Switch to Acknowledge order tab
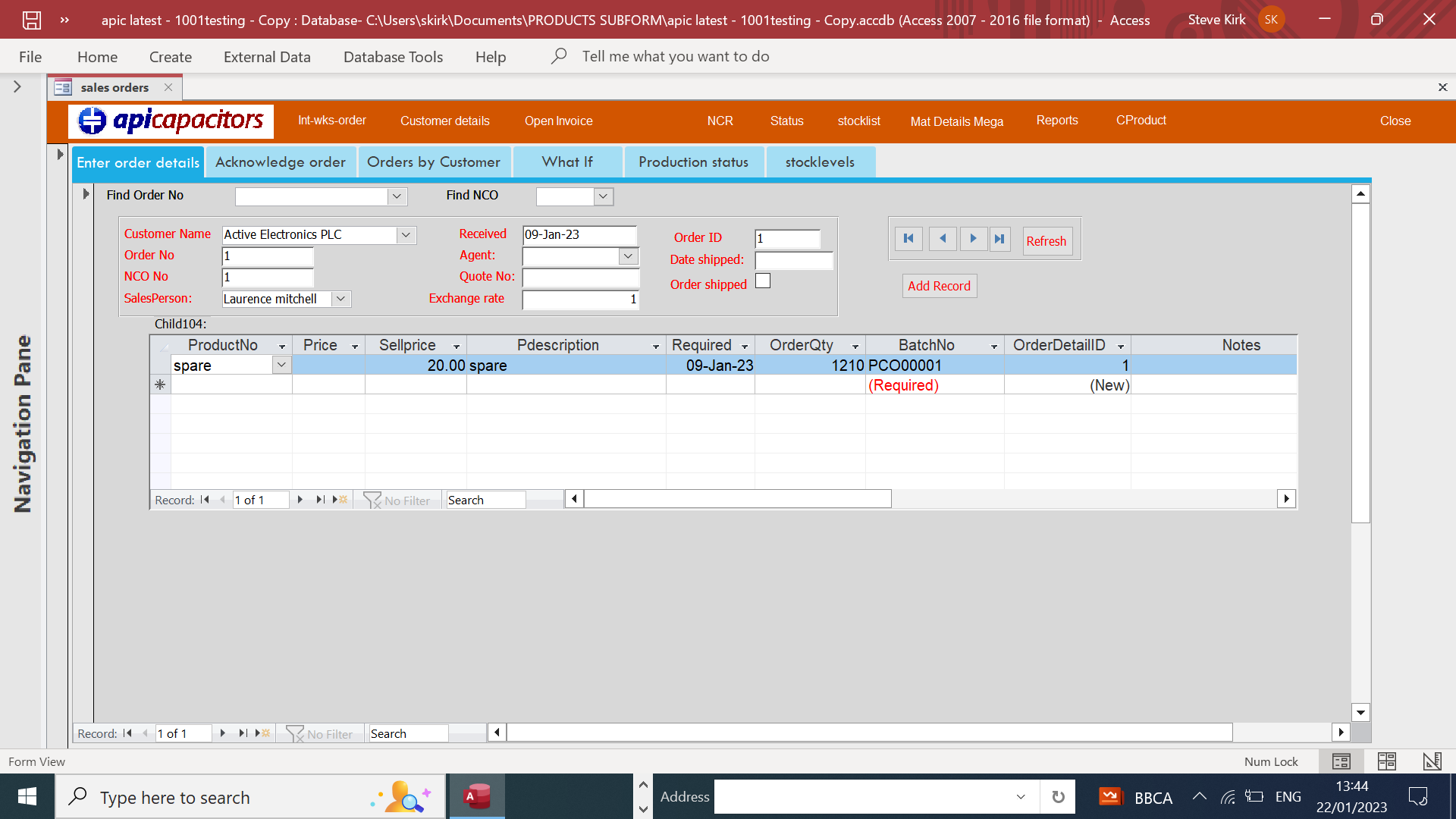Viewport: 1456px width, 819px height. tap(281, 162)
